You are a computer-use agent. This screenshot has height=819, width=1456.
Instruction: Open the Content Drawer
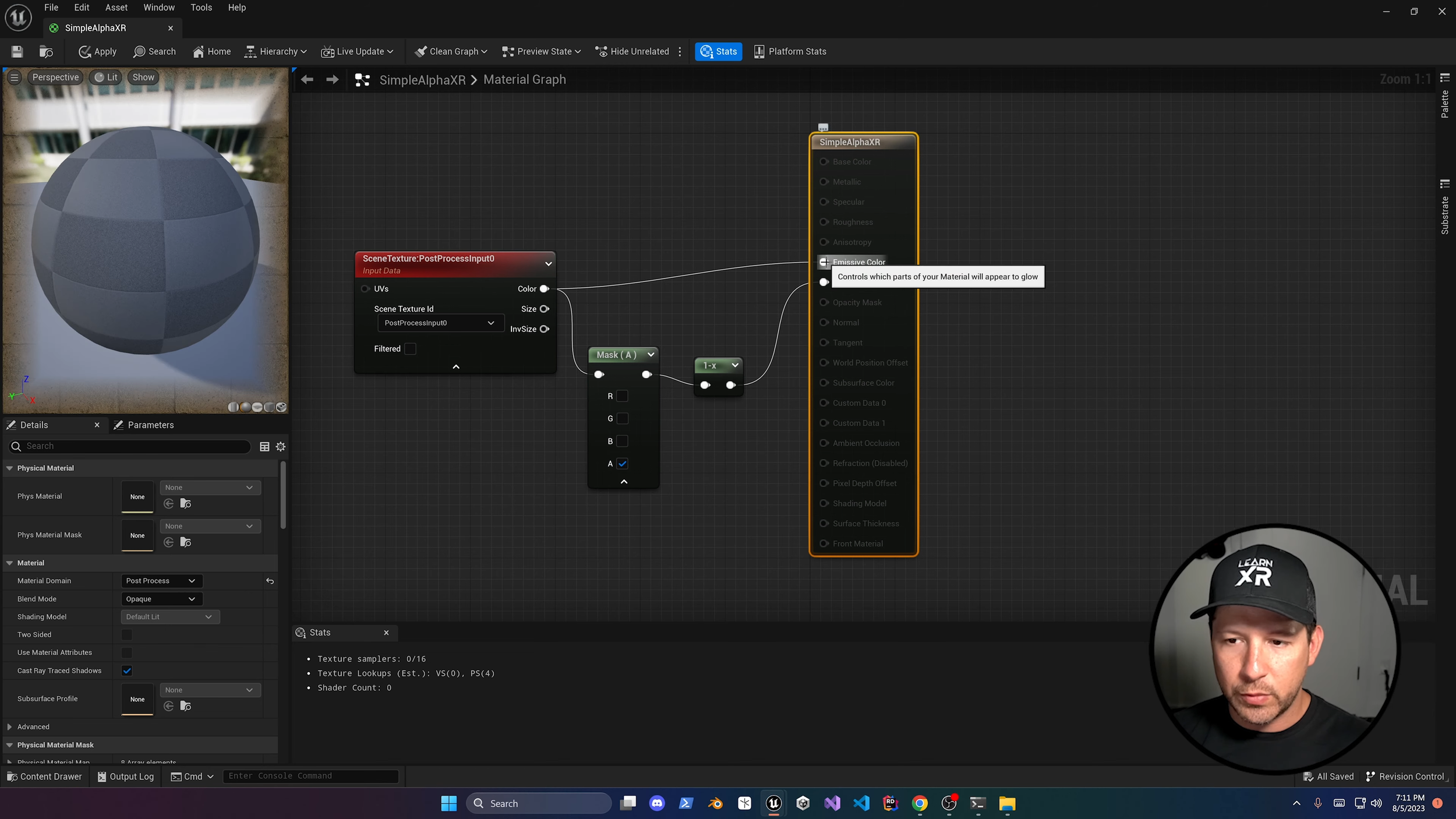(44, 776)
